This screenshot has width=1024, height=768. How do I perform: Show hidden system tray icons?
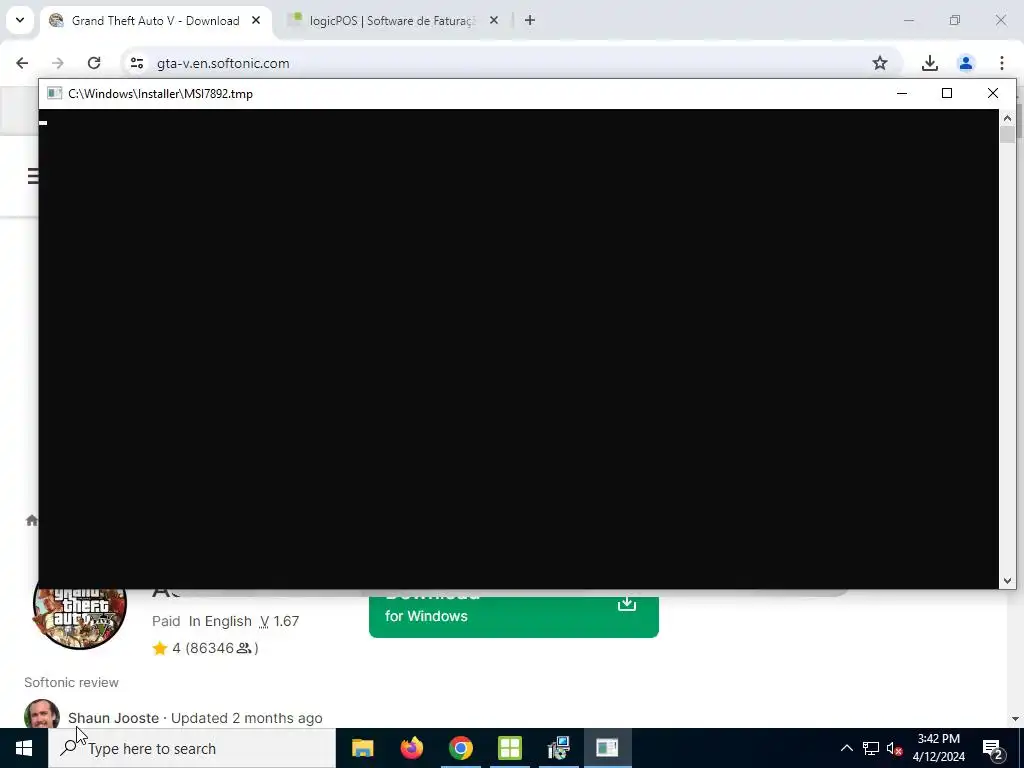point(846,748)
